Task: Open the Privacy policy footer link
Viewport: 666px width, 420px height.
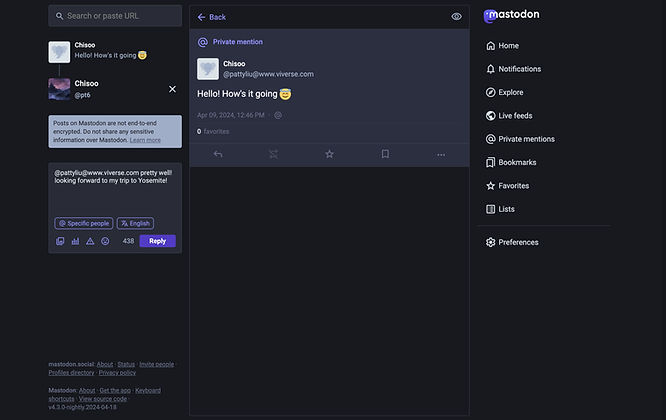Action: (x=117, y=373)
